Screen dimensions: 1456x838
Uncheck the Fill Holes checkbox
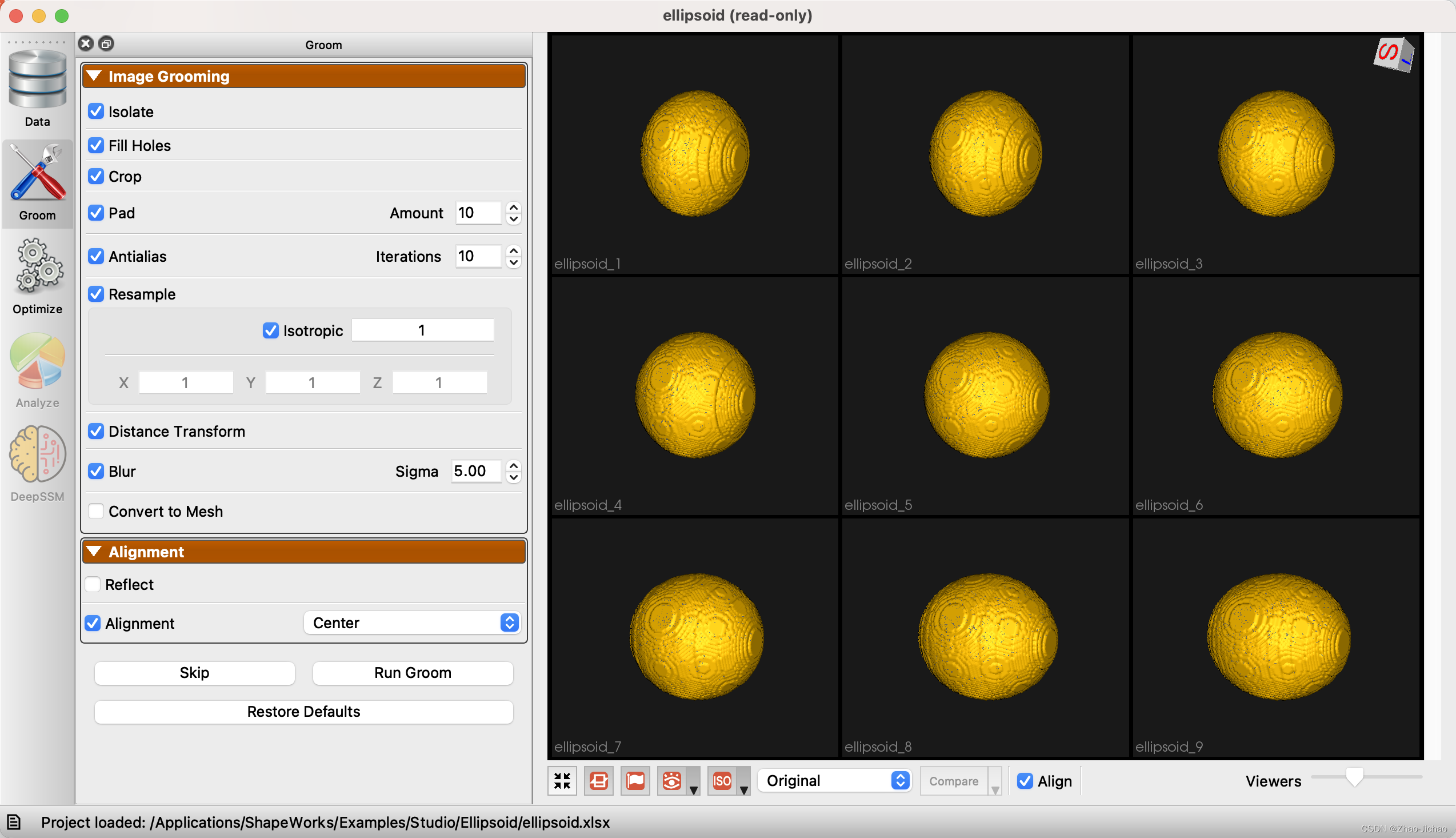pos(96,146)
